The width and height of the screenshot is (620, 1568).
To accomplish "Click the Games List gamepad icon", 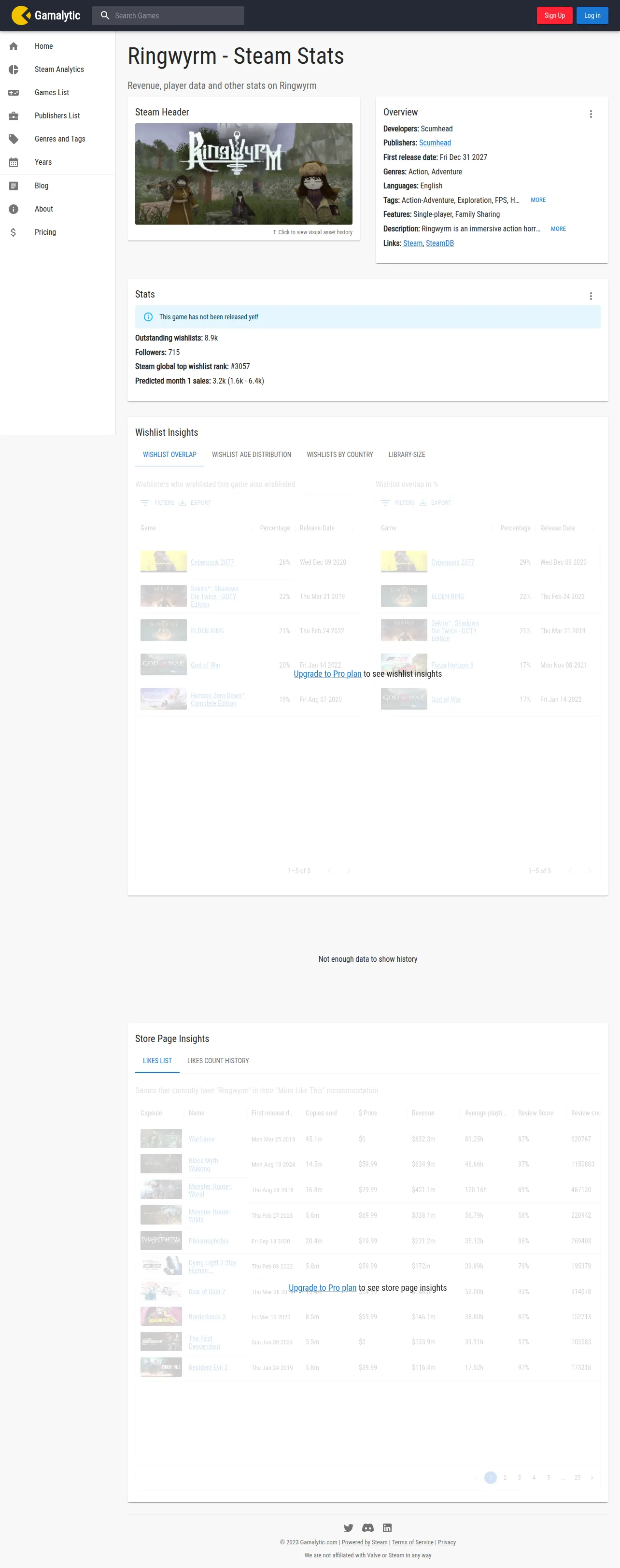I will 14,93.
